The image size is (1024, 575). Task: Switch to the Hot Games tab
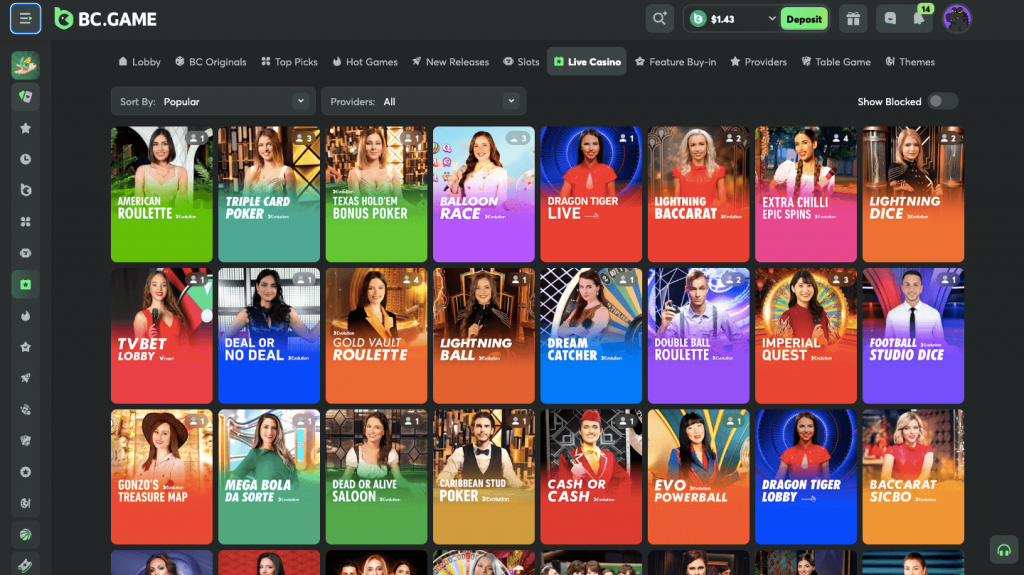click(365, 61)
